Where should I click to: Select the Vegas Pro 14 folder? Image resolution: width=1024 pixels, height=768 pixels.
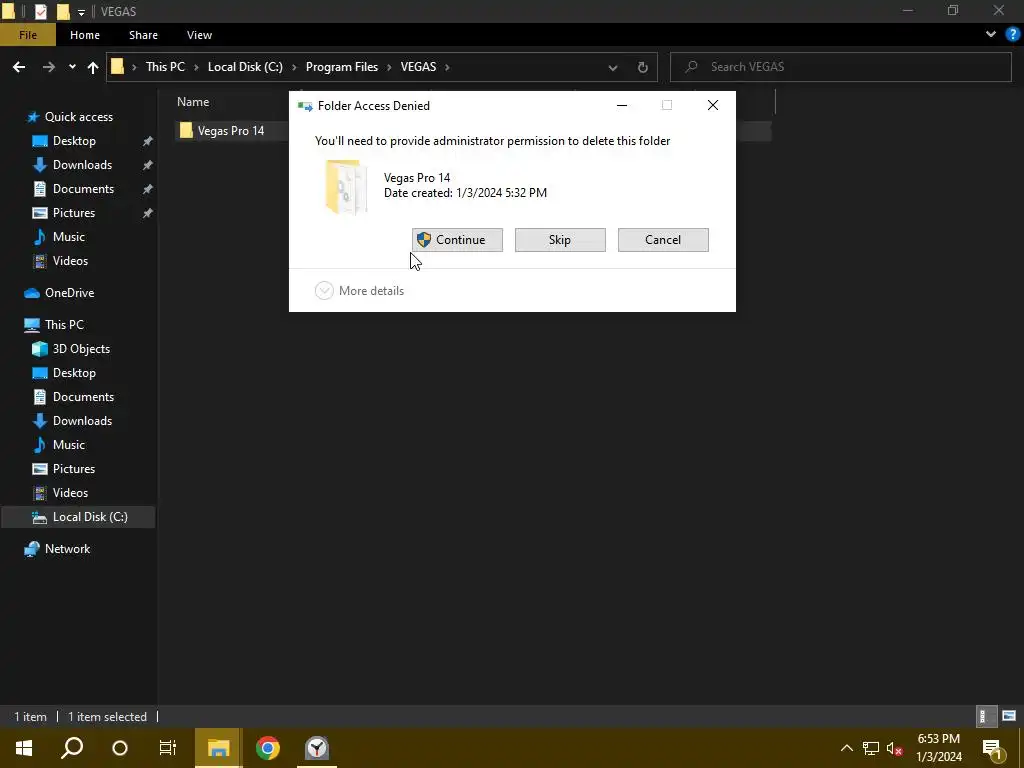point(231,131)
